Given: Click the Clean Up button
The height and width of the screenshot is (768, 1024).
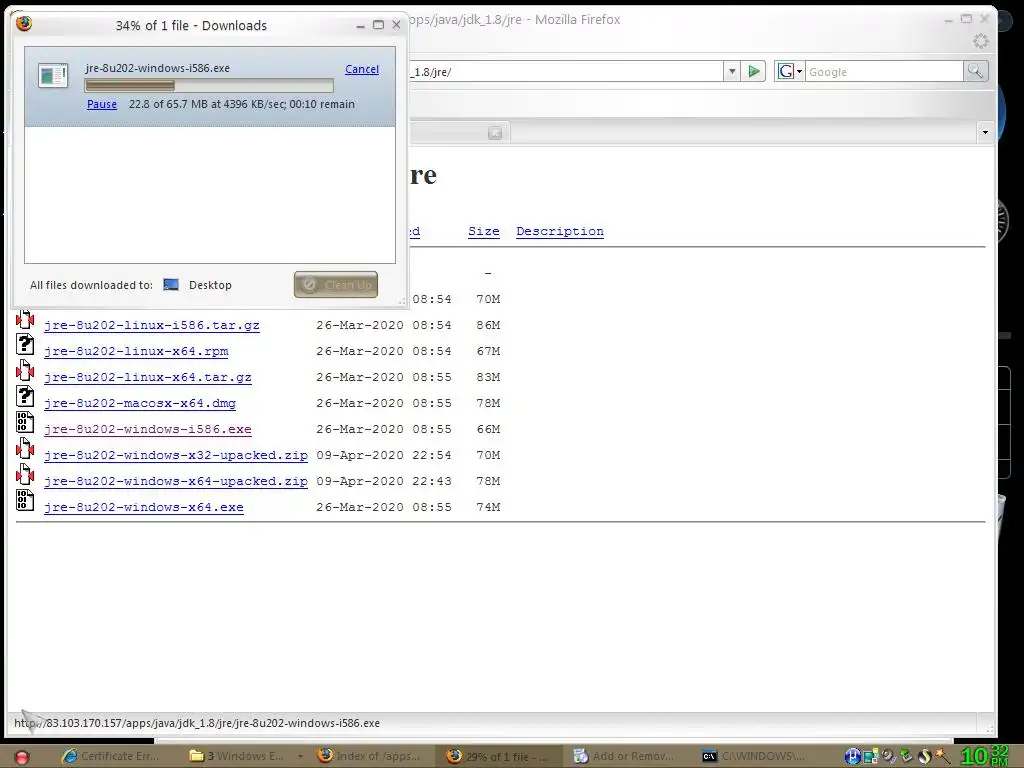Looking at the screenshot, I should (336, 285).
